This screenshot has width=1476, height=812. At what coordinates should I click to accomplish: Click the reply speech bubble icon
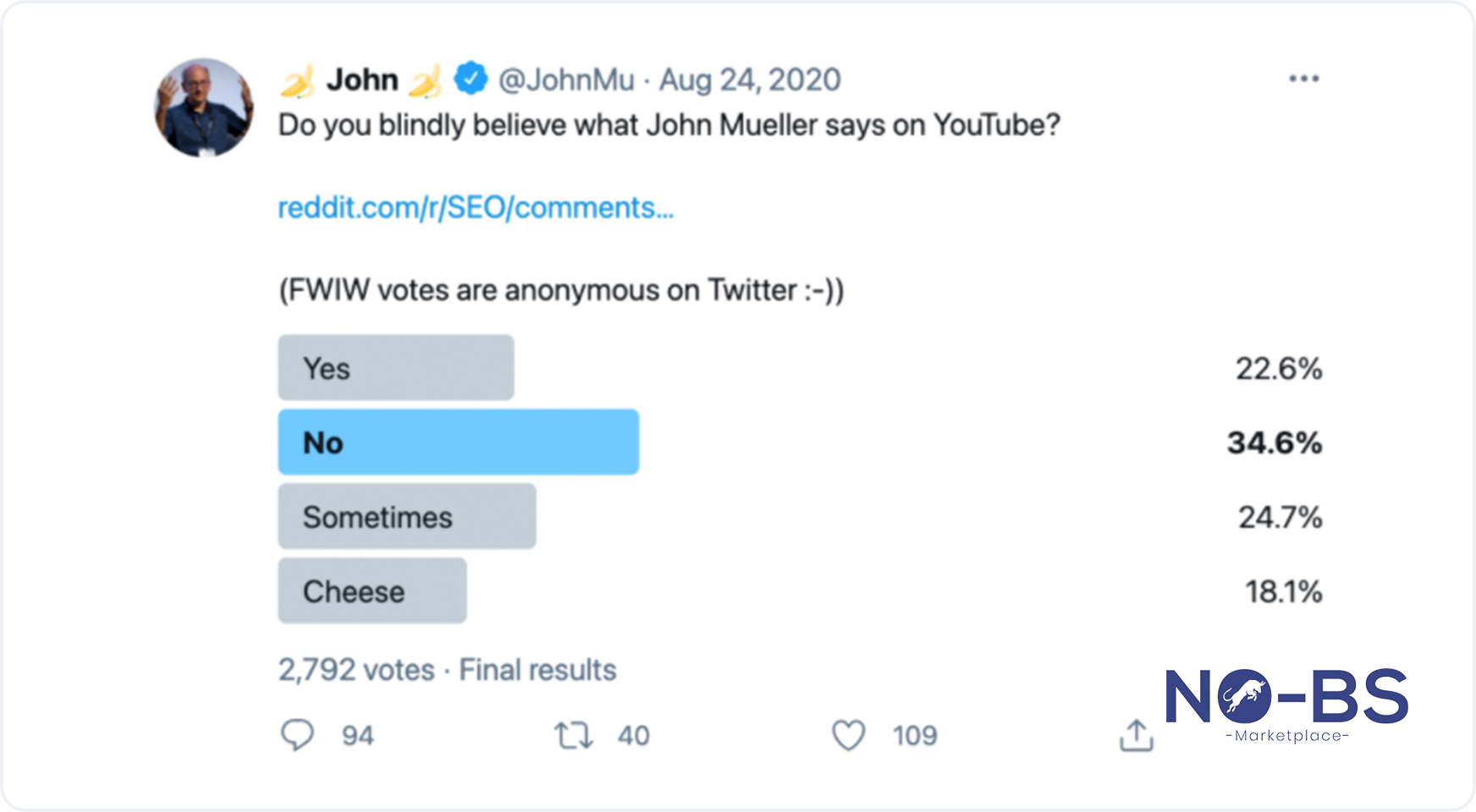tap(297, 735)
